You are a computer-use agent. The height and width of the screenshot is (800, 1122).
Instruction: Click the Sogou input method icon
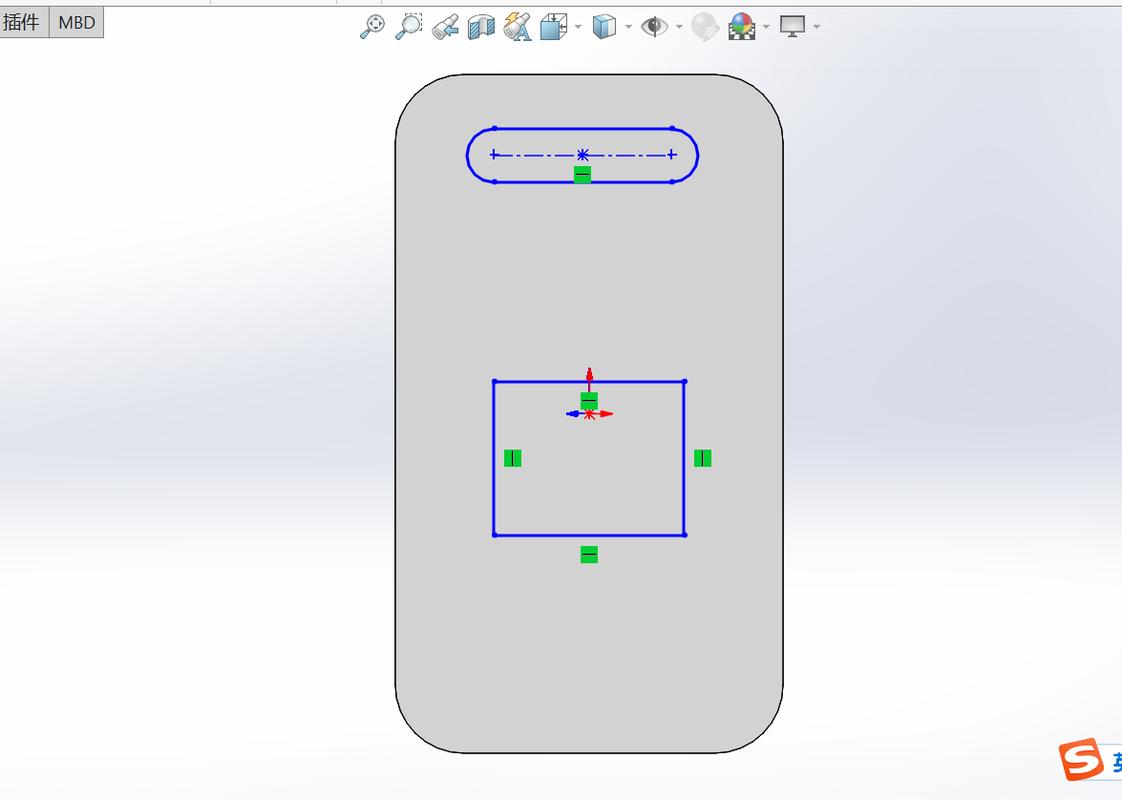point(1080,758)
